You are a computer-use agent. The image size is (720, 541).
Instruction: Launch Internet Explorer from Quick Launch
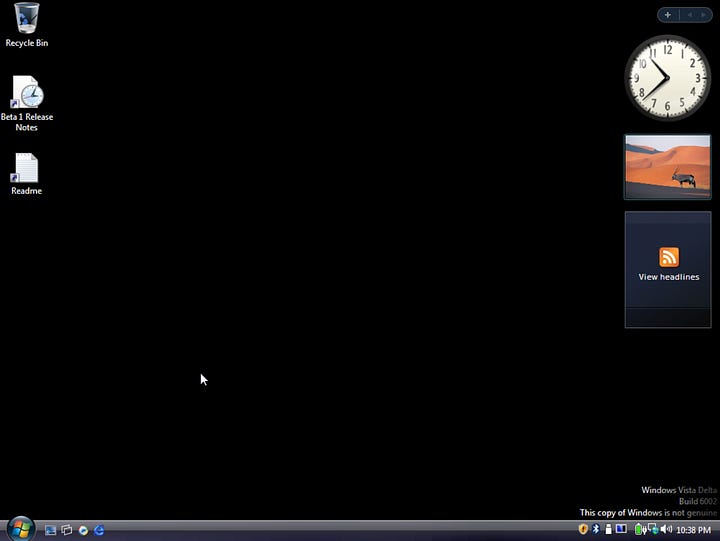(99, 530)
